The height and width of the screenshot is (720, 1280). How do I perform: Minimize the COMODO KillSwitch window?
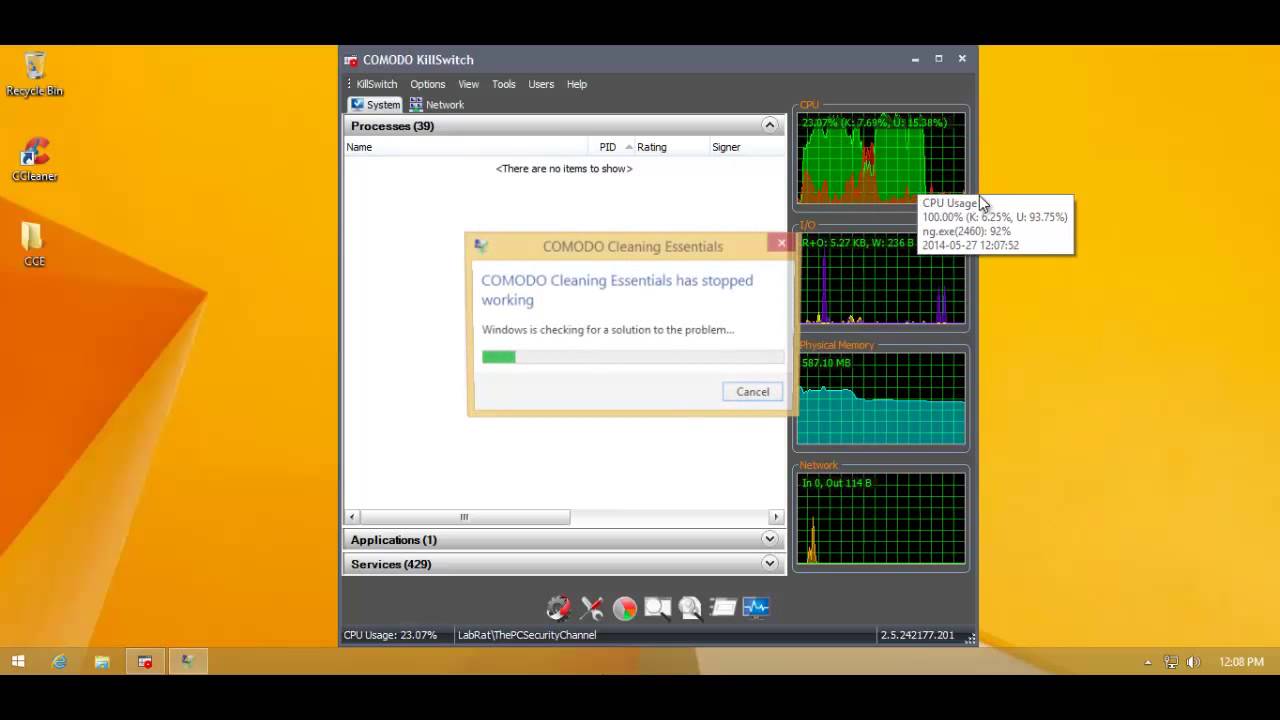point(915,59)
